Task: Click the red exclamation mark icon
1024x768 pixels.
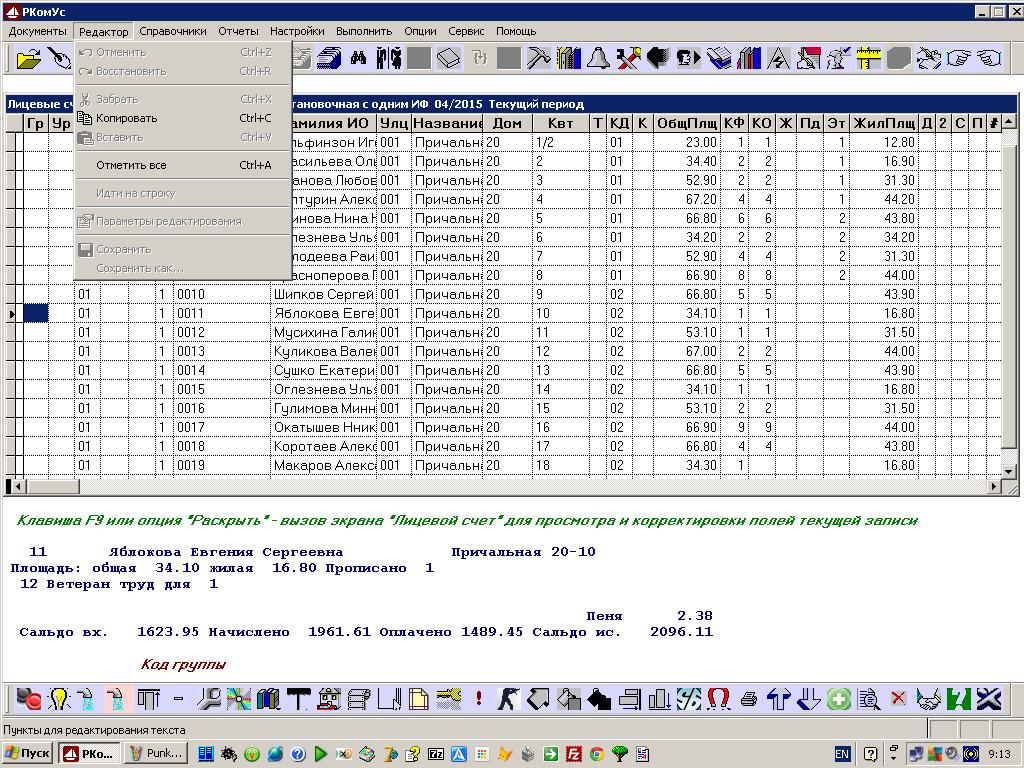Action: pyautogui.click(x=479, y=698)
